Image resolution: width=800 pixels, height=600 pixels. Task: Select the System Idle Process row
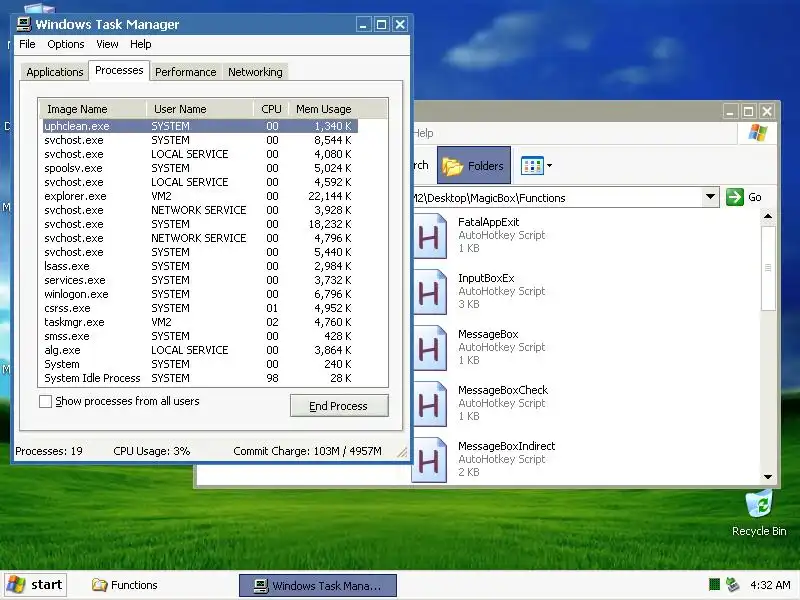tap(200, 379)
